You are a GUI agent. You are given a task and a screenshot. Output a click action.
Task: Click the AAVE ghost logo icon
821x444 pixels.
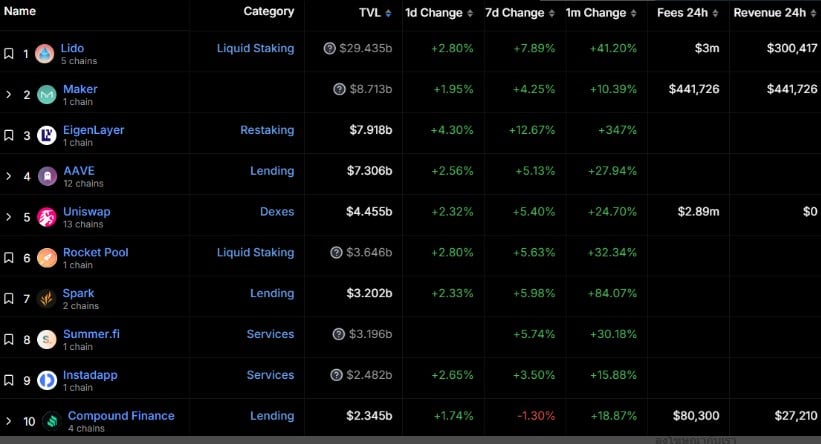click(x=46, y=176)
